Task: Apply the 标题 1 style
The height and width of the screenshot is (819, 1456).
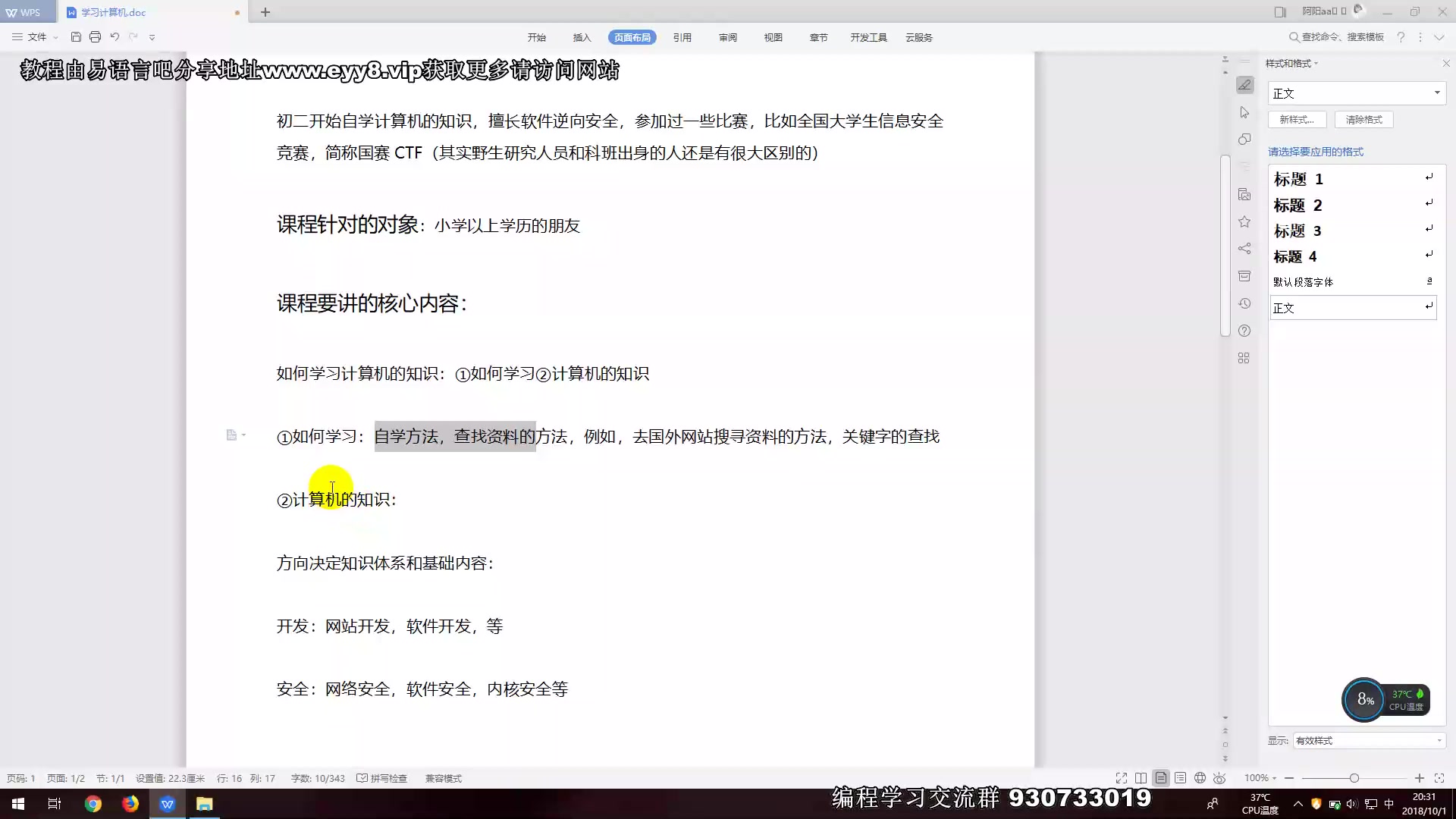Action: [1354, 179]
